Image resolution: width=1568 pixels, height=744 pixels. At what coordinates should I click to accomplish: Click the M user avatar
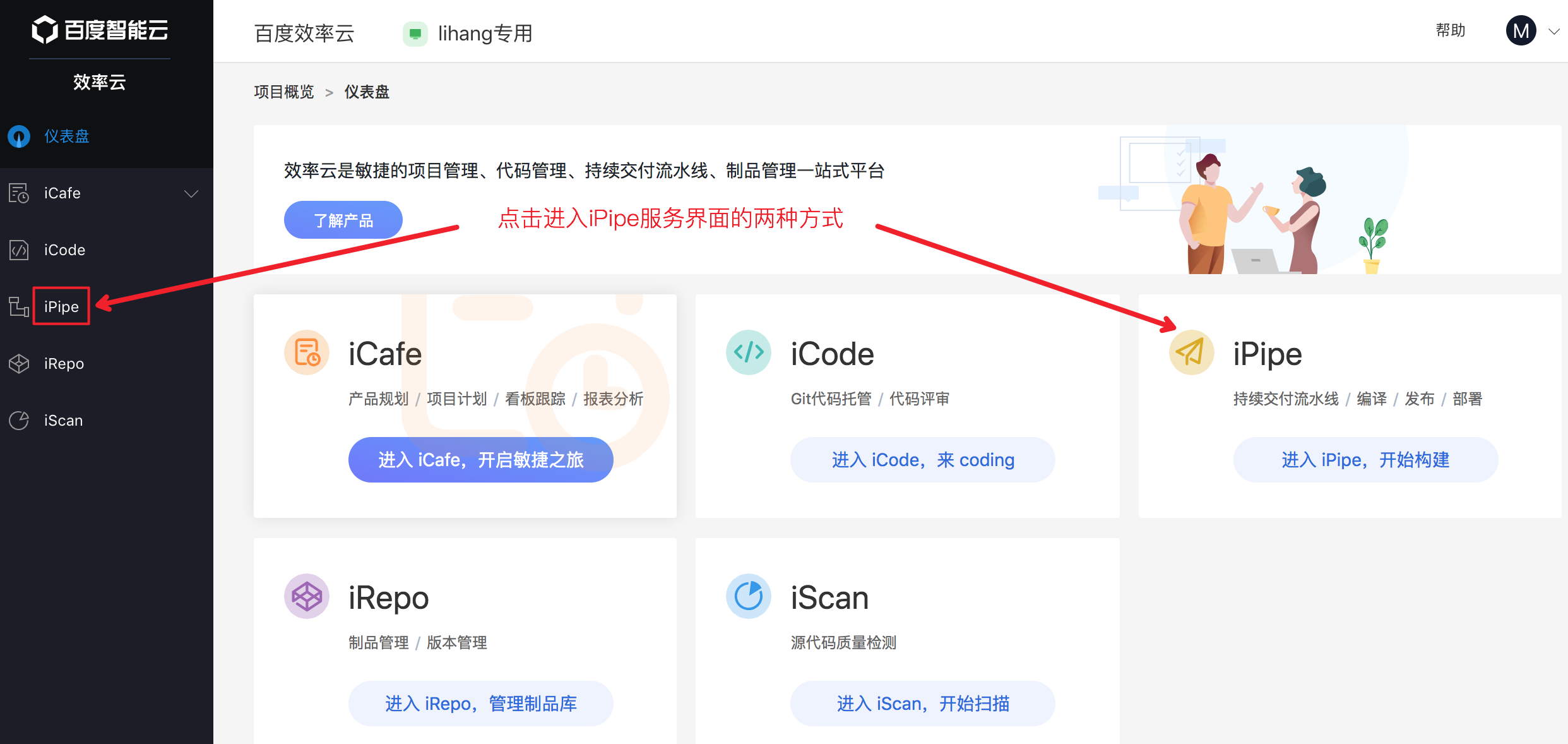click(x=1521, y=31)
